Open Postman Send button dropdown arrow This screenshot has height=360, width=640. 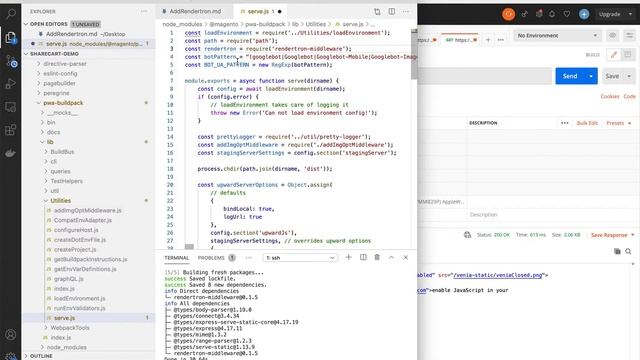pyautogui.click(x=591, y=76)
